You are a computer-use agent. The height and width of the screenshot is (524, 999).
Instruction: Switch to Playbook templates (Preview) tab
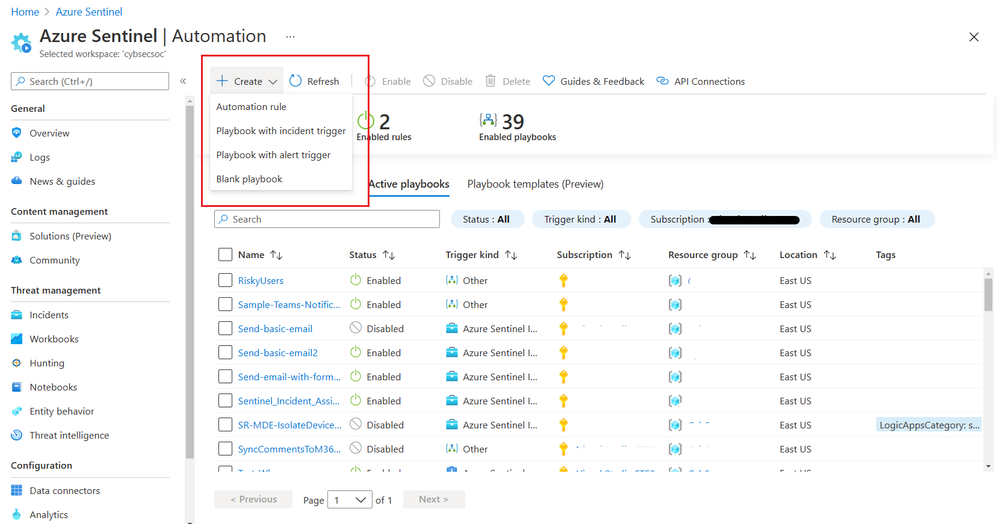[x=535, y=184]
